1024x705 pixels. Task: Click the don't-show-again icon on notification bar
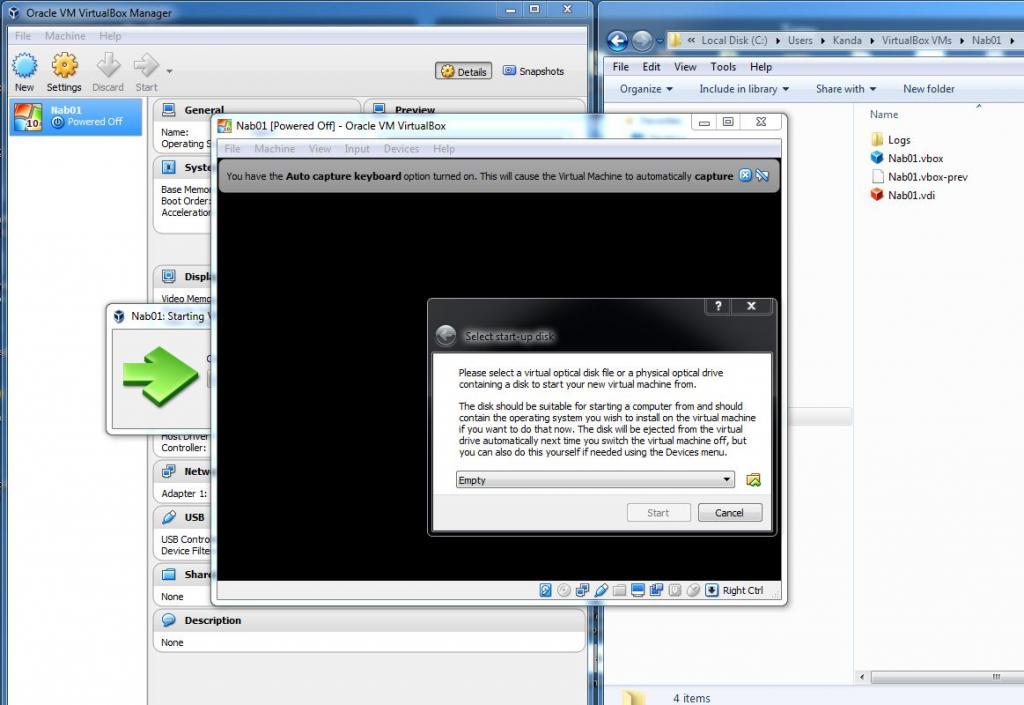762,176
